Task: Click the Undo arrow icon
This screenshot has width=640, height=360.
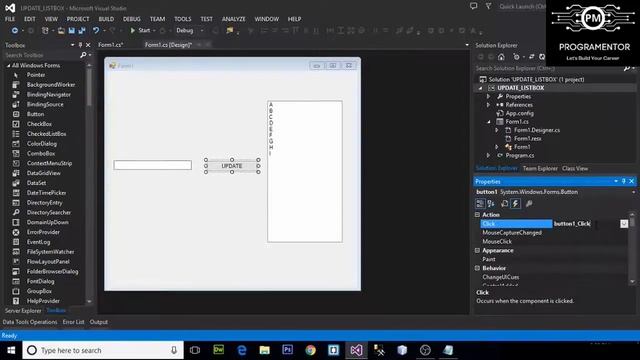Action: 96,31
